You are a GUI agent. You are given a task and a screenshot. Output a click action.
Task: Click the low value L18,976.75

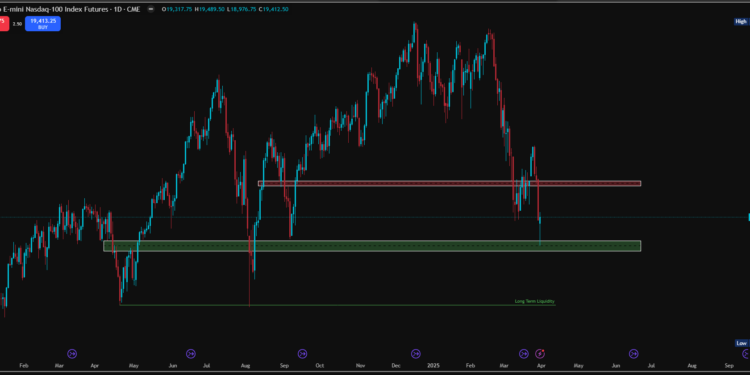[x=242, y=9]
